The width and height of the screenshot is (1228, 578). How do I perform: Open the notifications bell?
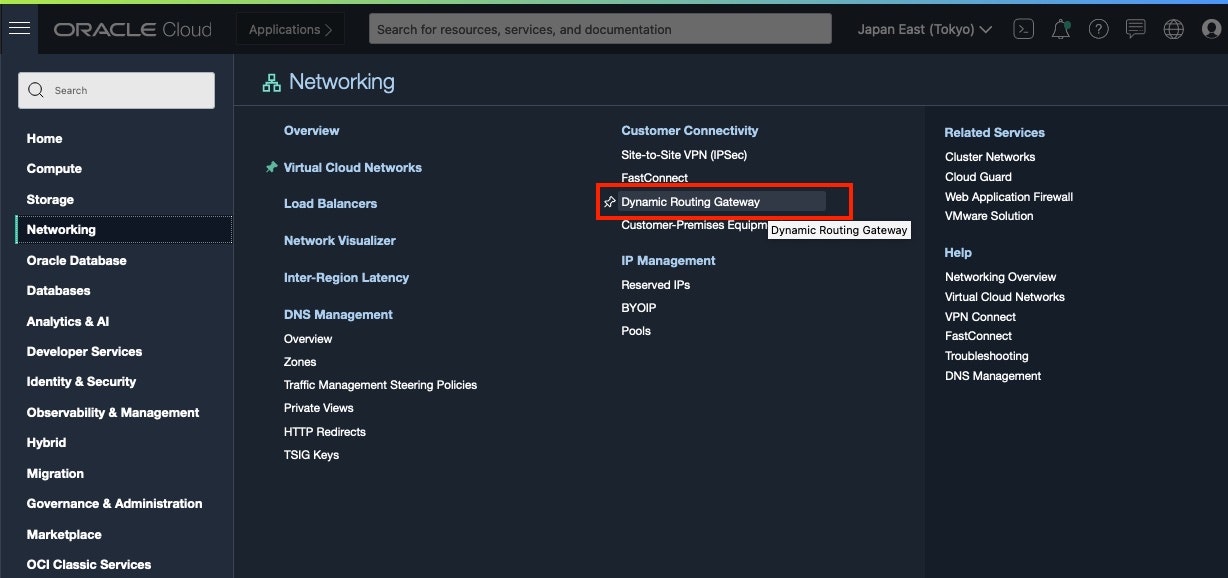pyautogui.click(x=1061, y=30)
